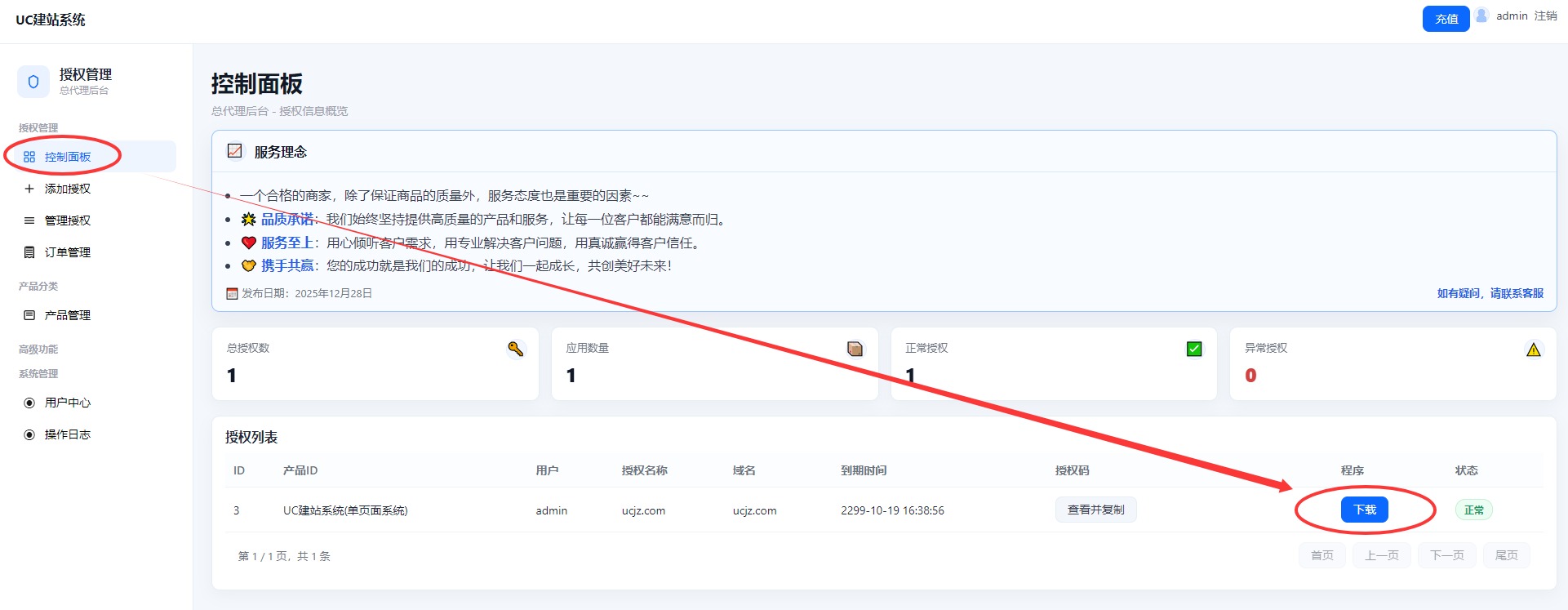Click the sparkle icon beside 品质承诺
Viewport: 1568px width, 610px height.
pos(249,219)
